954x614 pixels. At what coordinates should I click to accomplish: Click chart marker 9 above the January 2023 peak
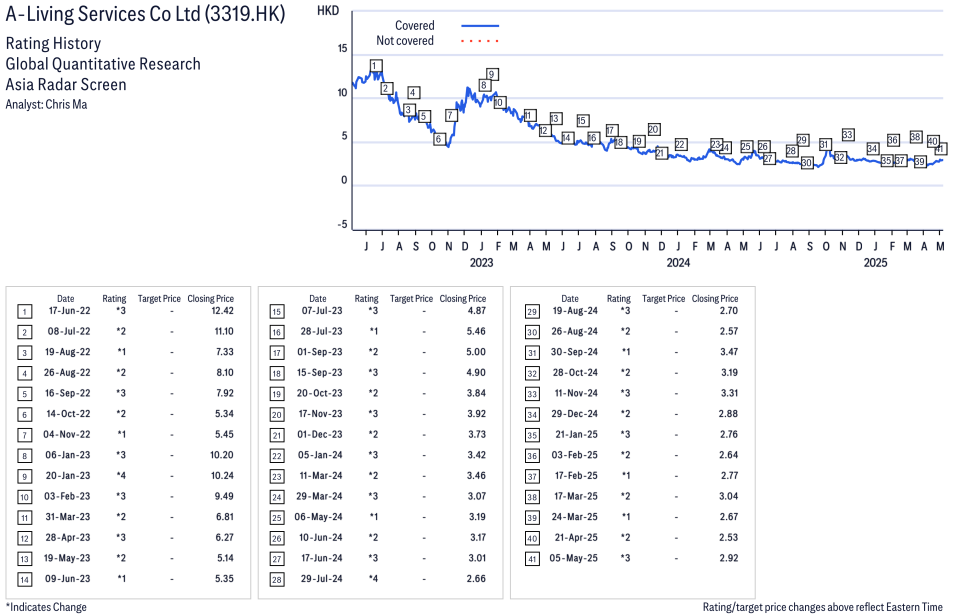coord(492,74)
